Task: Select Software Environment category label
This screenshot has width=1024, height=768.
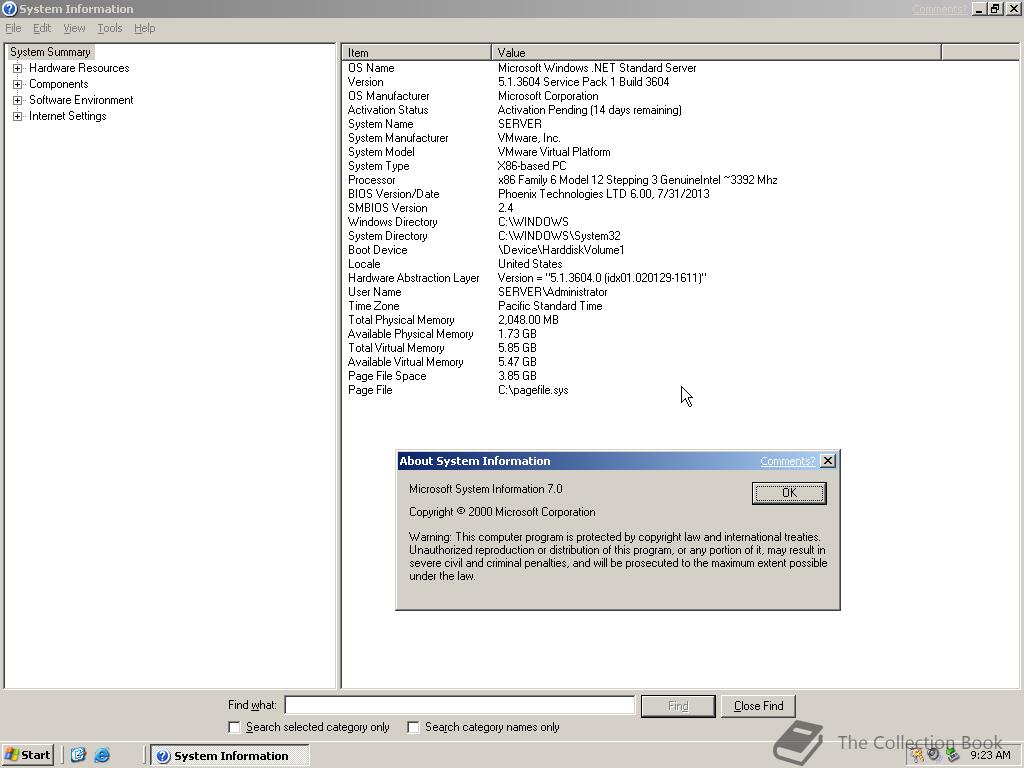Action: (81, 100)
